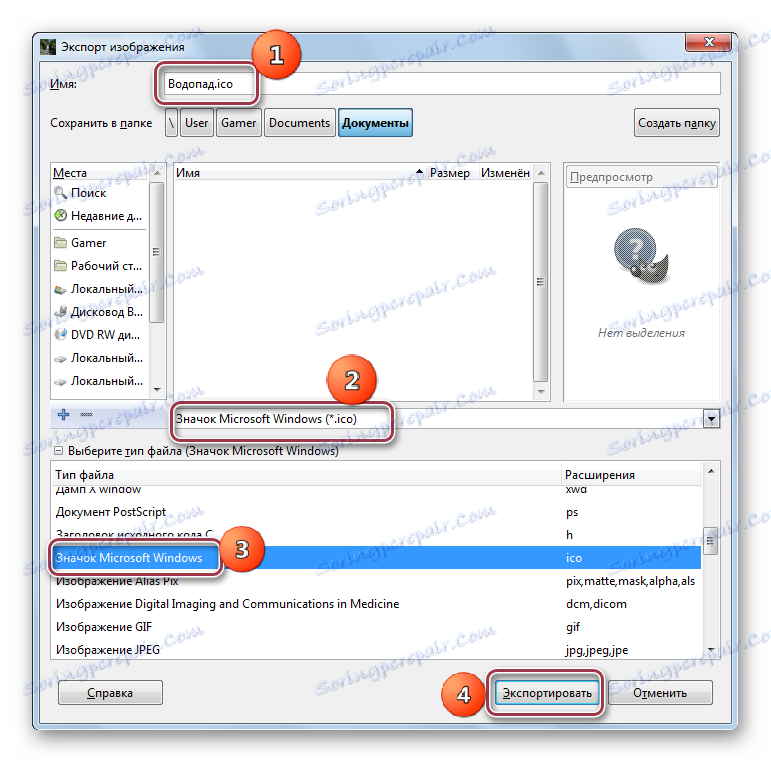Click the preview placeholder Wilber image
The width and height of the screenshot is (771, 763).
click(641, 256)
